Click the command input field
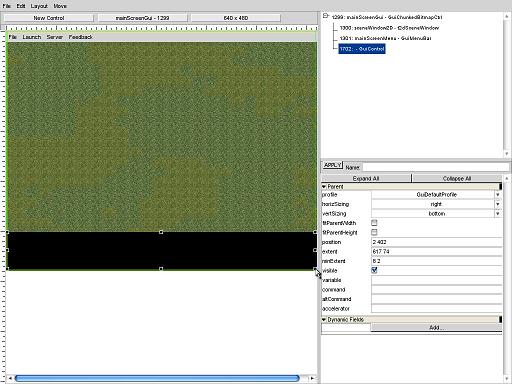The height and width of the screenshot is (384, 512). pyautogui.click(x=436, y=290)
